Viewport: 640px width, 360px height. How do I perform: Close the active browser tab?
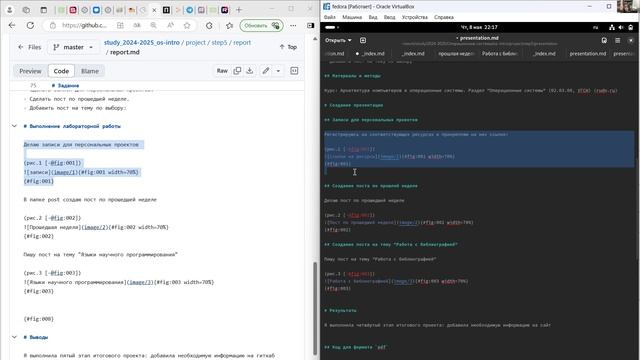(x=154, y=10)
